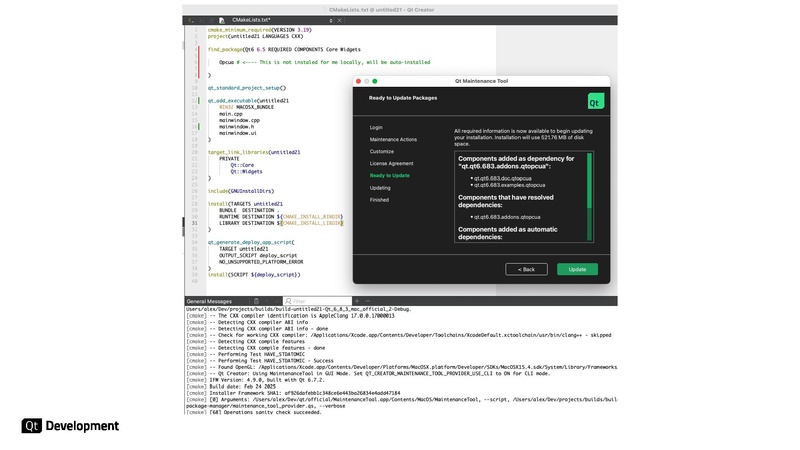Select the Ready to Update step

[x=390, y=176]
